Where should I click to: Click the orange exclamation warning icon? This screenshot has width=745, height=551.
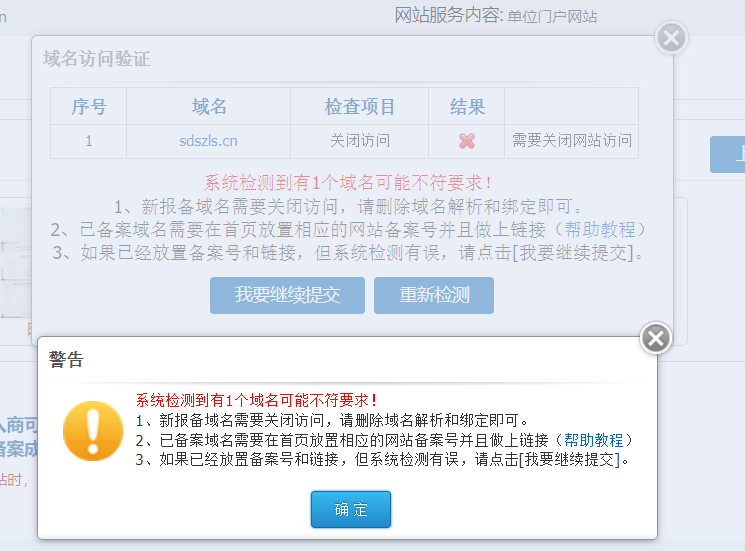(92, 430)
